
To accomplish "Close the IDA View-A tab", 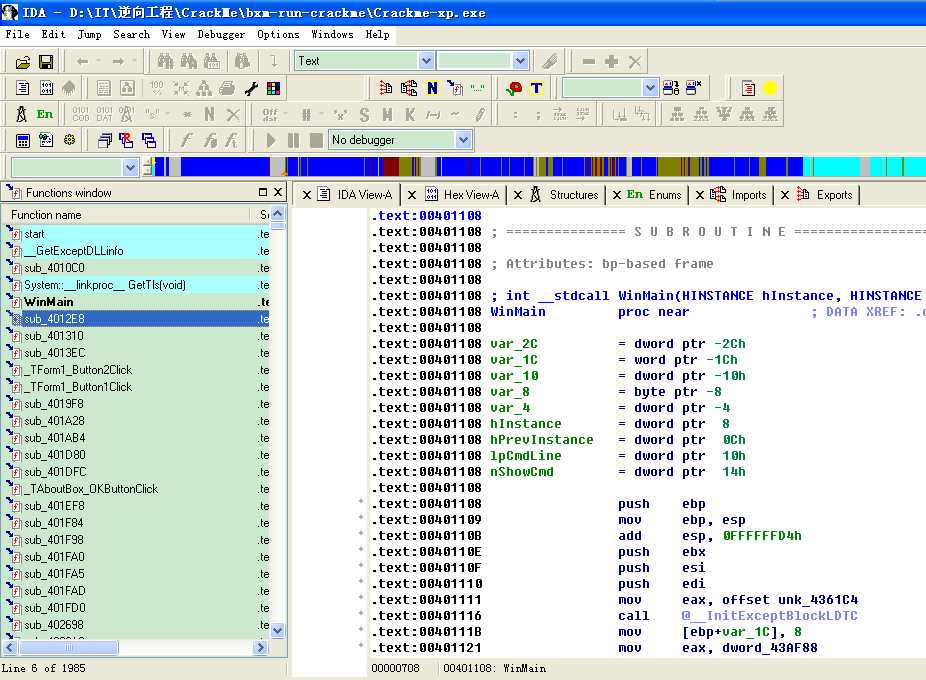I will [x=307, y=195].
